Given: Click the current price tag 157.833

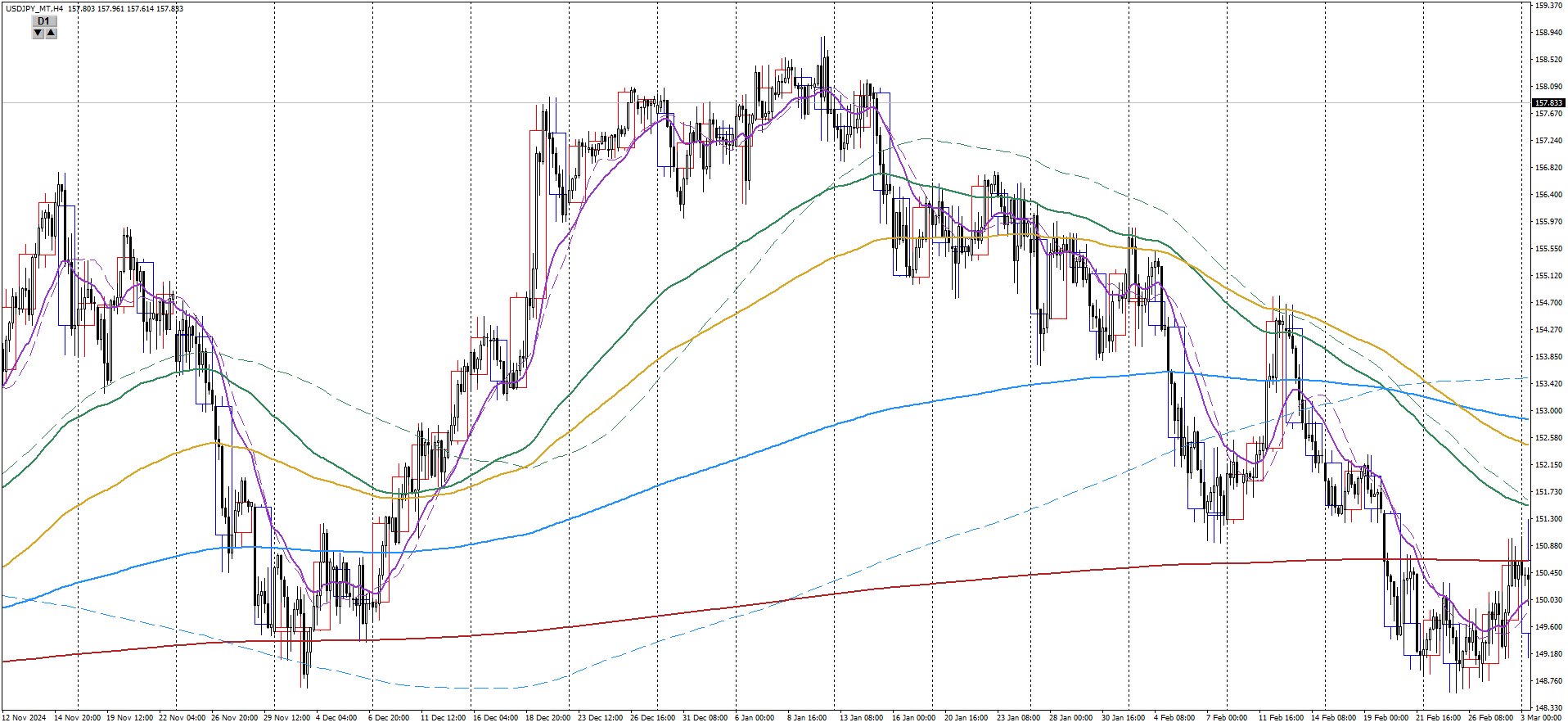Looking at the screenshot, I should click(x=1548, y=103).
